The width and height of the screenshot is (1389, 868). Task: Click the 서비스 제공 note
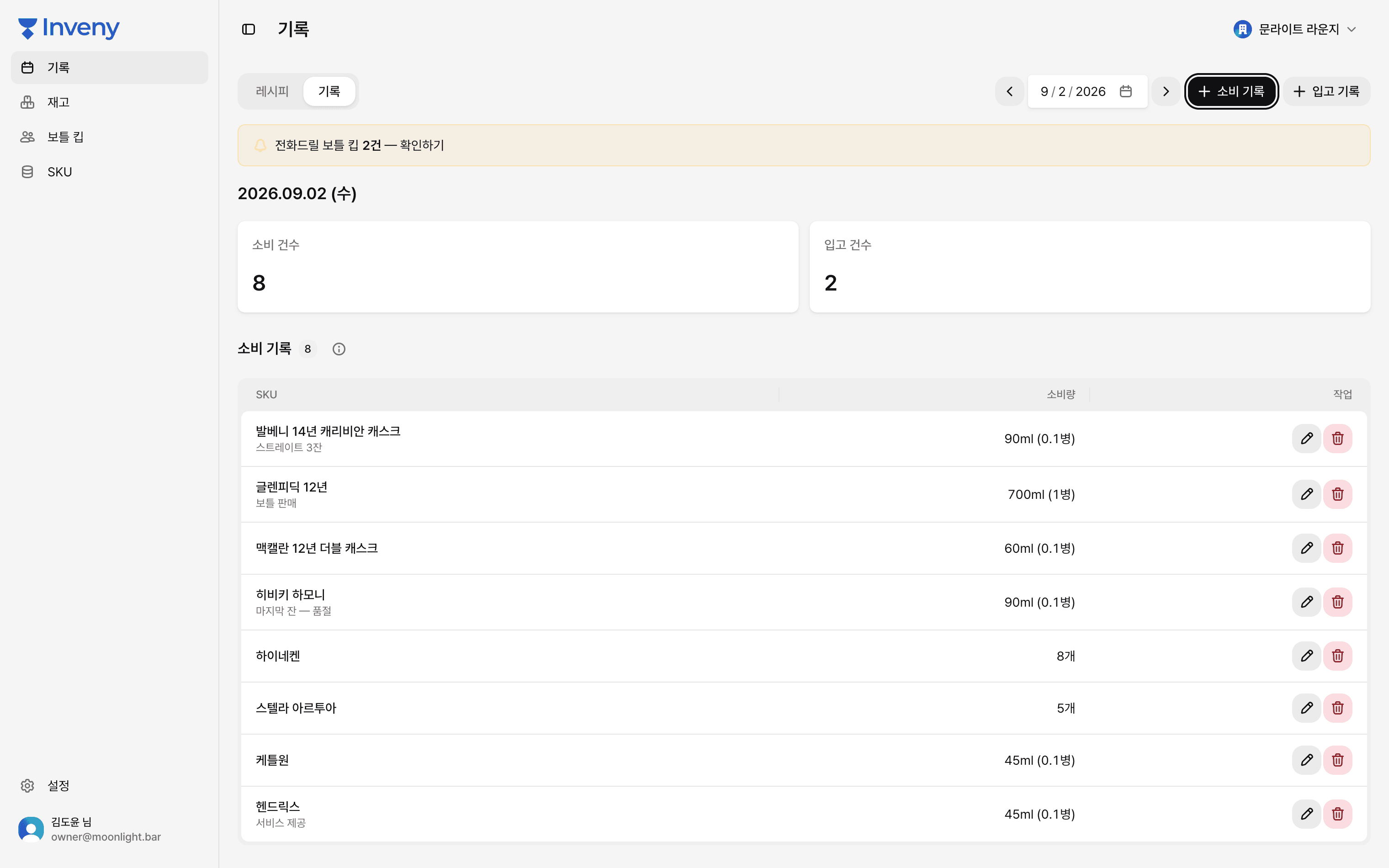pyautogui.click(x=281, y=823)
